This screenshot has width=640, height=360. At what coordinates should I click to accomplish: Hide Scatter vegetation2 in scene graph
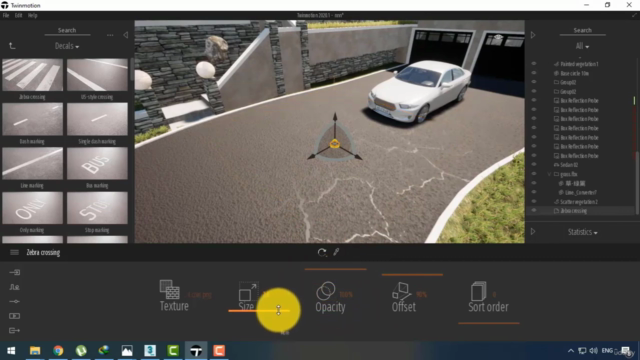(534, 202)
